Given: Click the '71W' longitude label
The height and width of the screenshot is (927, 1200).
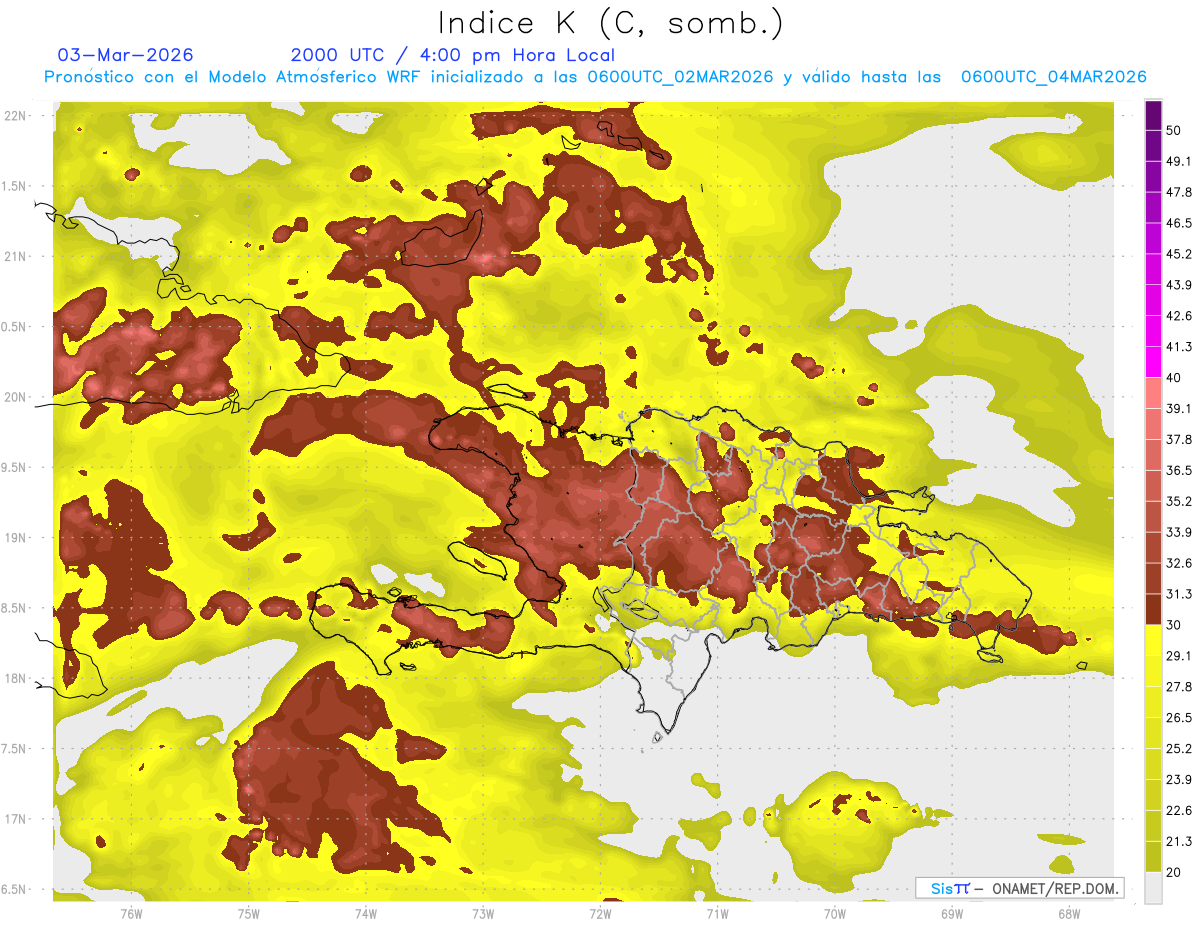Looking at the screenshot, I should (717, 913).
